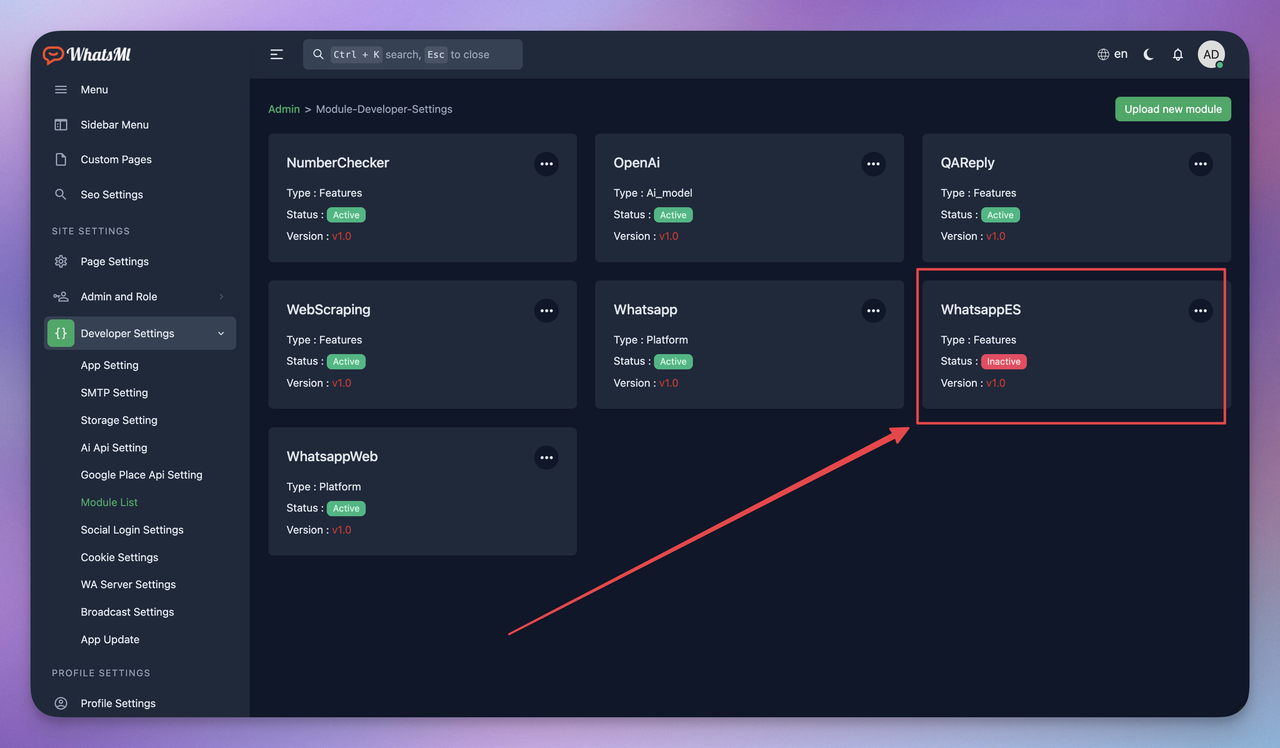Open Cookie Settings item
Image resolution: width=1280 pixels, height=748 pixels.
[120, 558]
